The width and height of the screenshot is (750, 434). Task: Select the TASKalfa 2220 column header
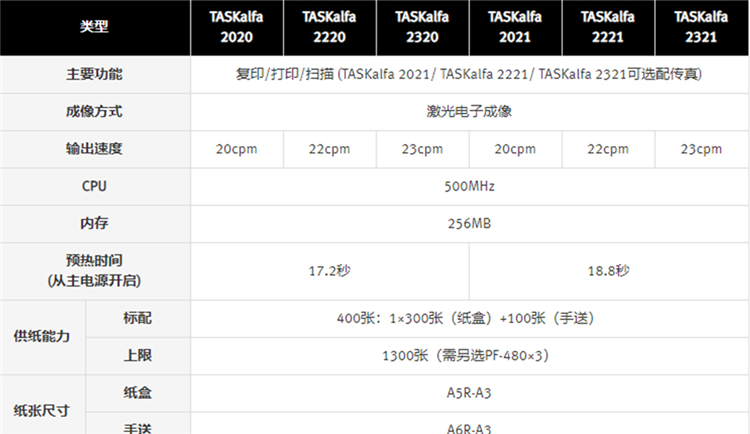[329, 27]
